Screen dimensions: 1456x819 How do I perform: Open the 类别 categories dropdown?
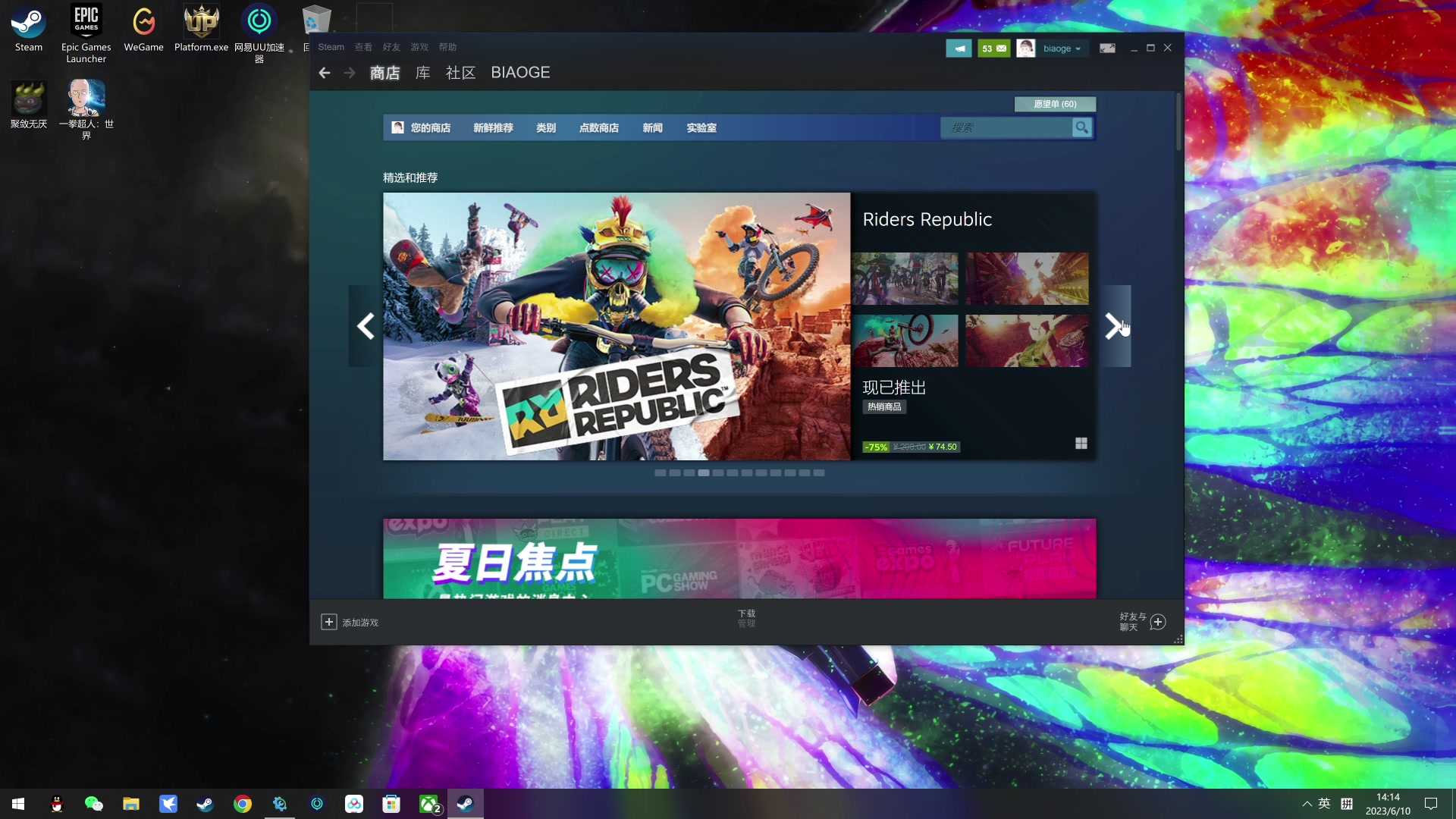[546, 127]
